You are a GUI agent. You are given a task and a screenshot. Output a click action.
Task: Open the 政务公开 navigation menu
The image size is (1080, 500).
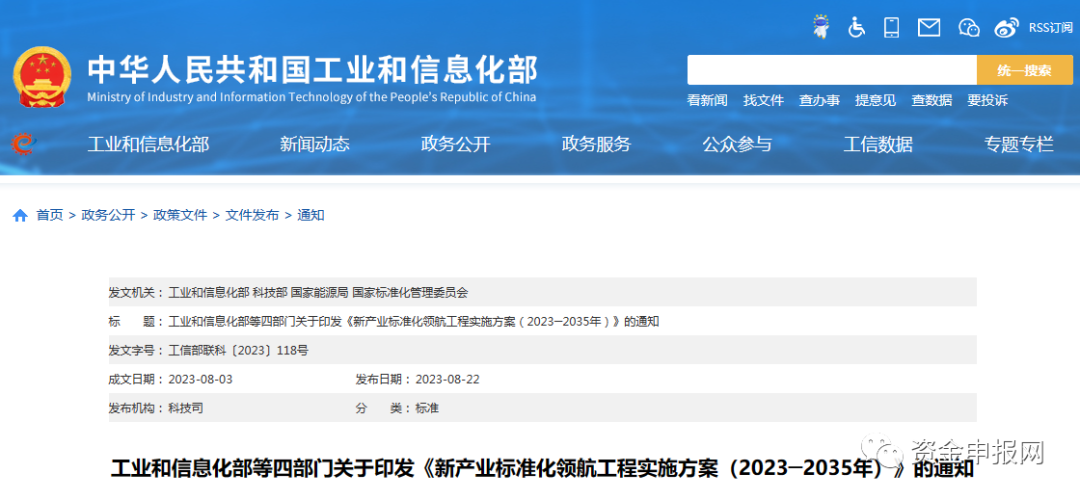click(455, 144)
